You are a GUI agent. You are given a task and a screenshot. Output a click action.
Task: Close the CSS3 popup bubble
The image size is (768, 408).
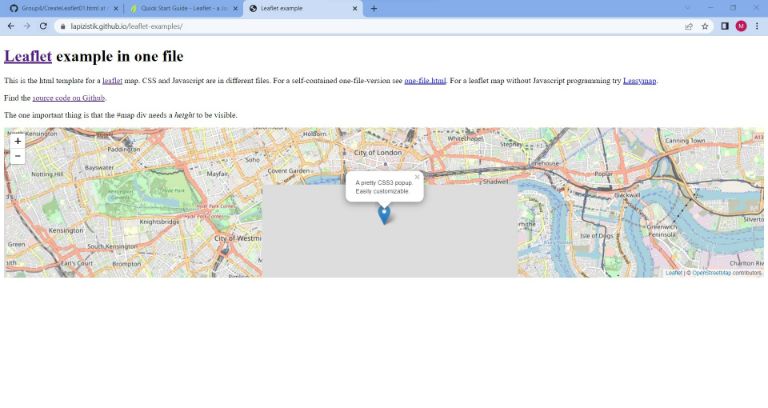coord(417,177)
